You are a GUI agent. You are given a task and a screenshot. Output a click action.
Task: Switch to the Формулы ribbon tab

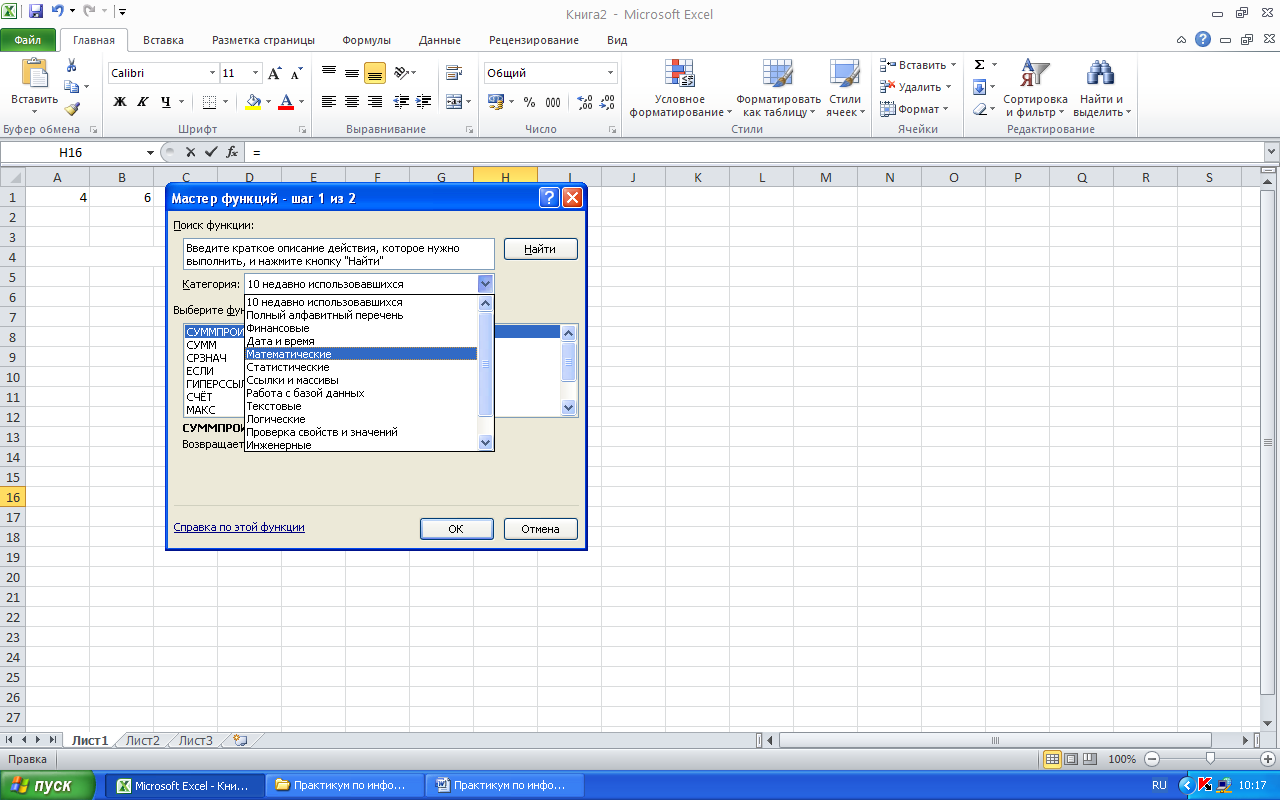(366, 40)
